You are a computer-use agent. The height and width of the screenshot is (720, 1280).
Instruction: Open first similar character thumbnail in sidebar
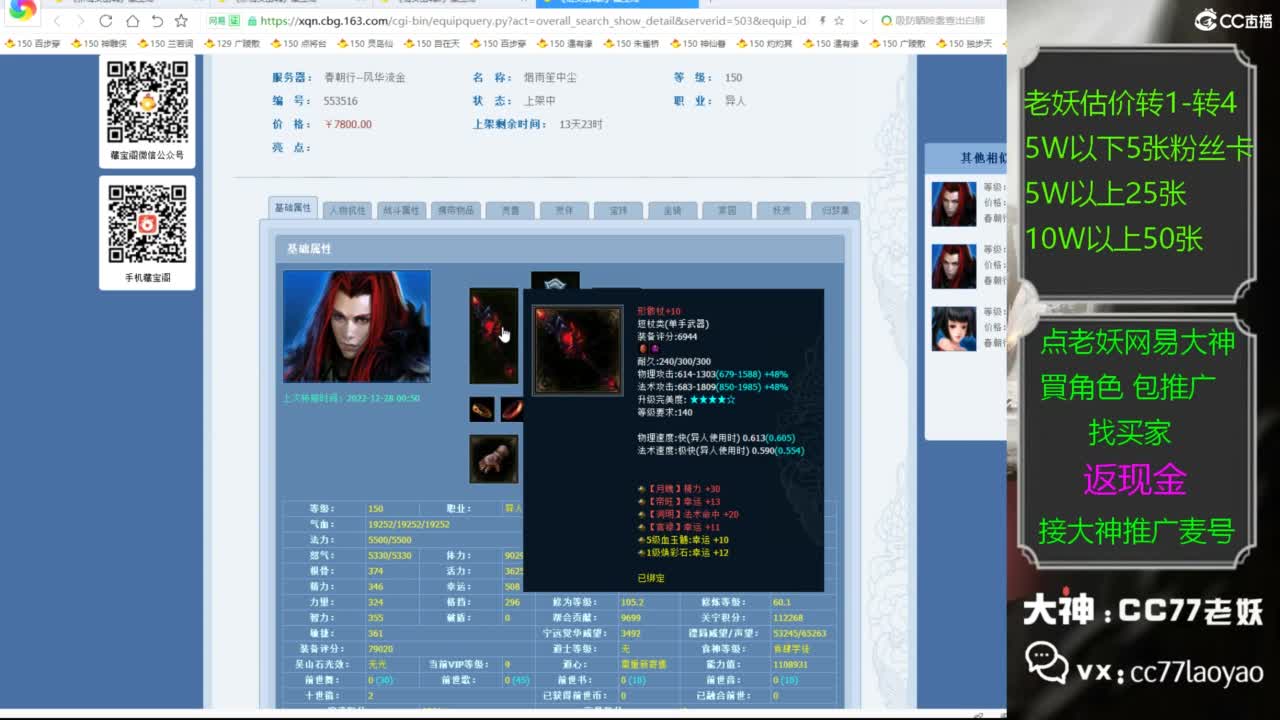[954, 204]
